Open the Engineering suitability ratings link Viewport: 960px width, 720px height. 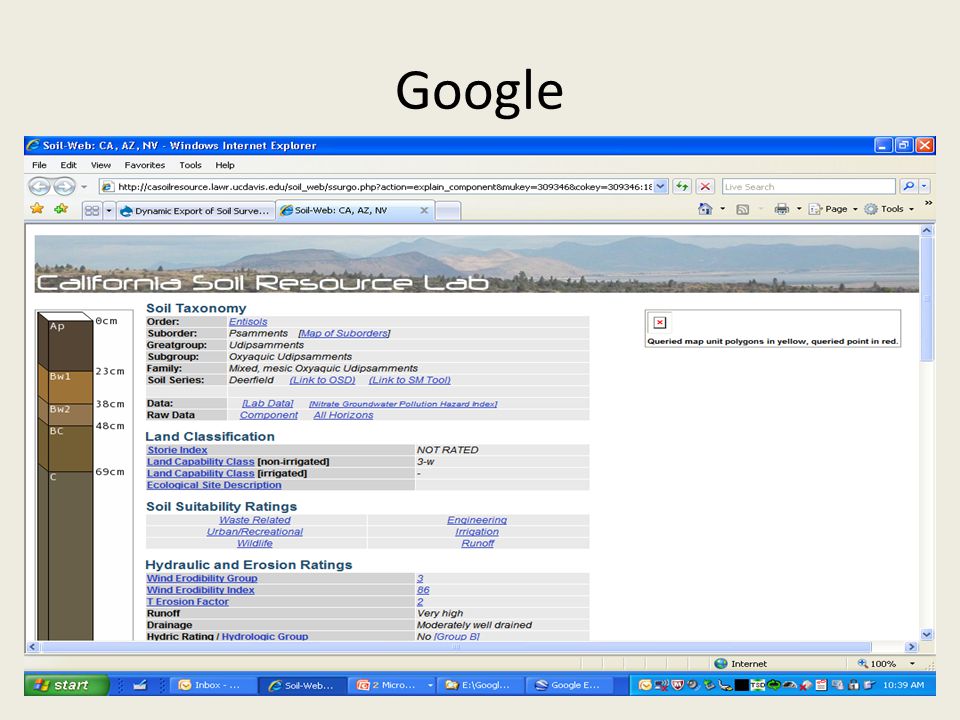pyautogui.click(x=477, y=520)
